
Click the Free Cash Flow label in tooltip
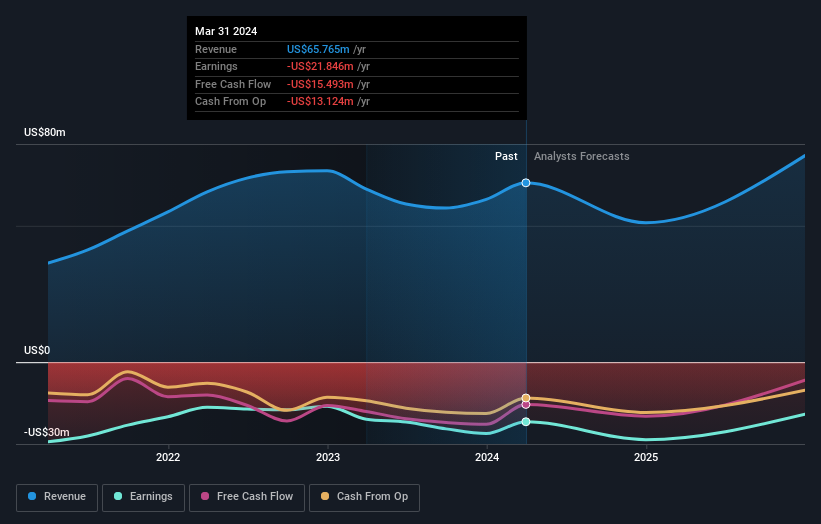(233, 84)
